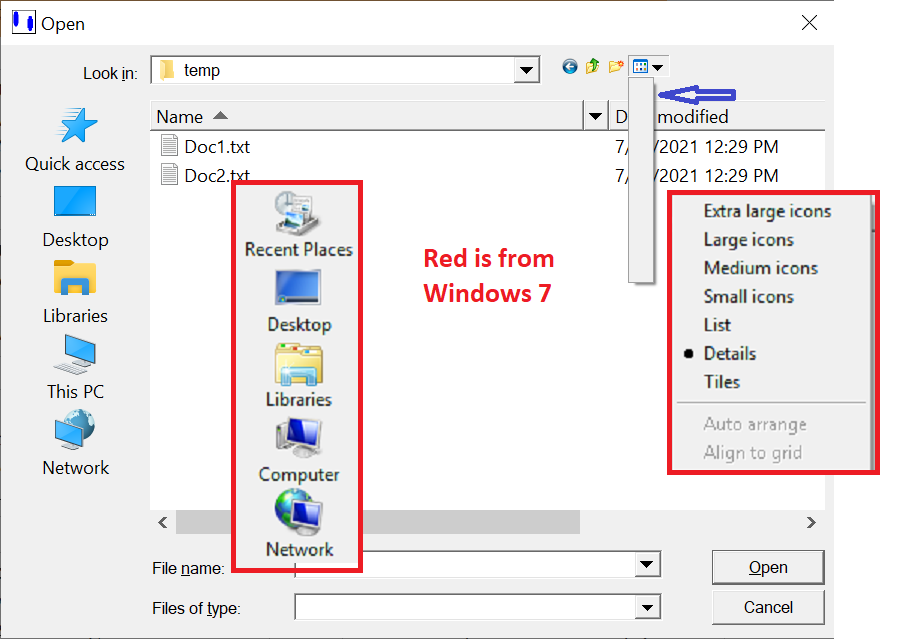Sort by Date modified column header

pos(717,117)
